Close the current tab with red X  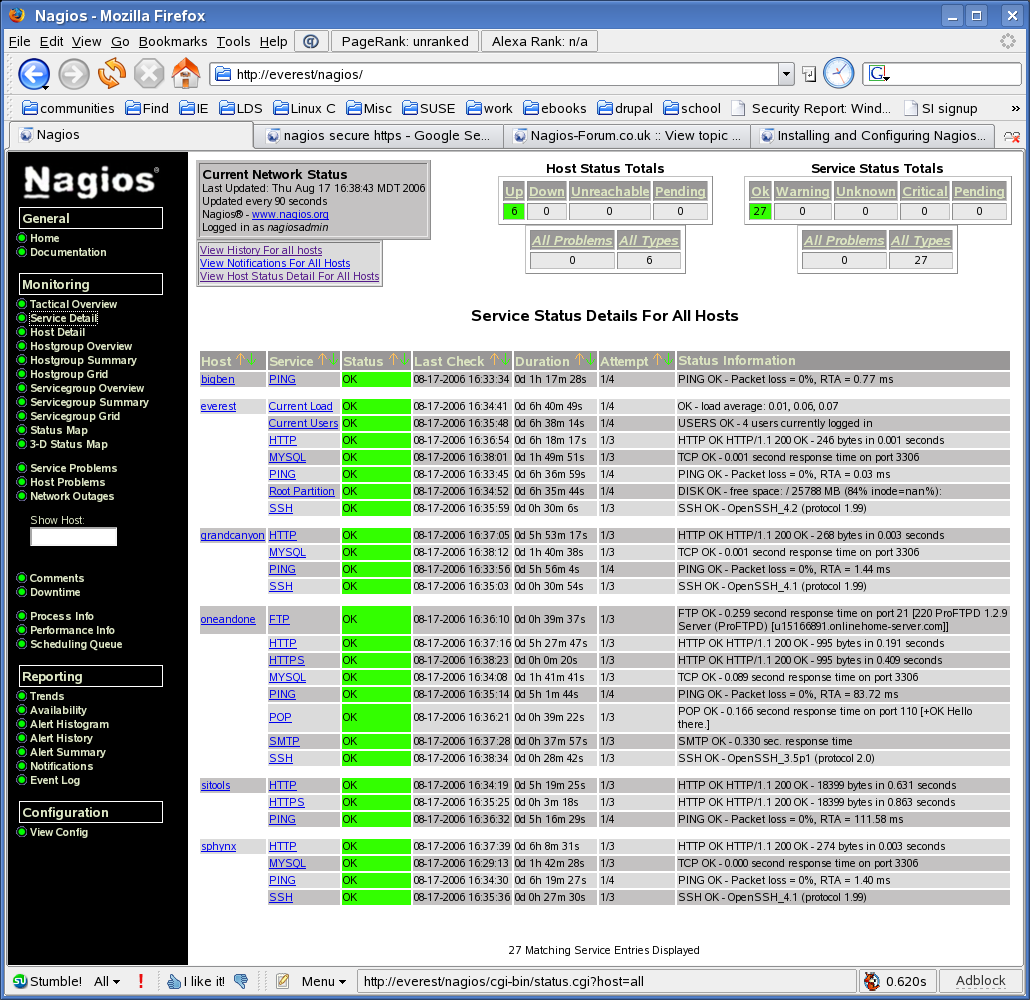pos(1012,137)
